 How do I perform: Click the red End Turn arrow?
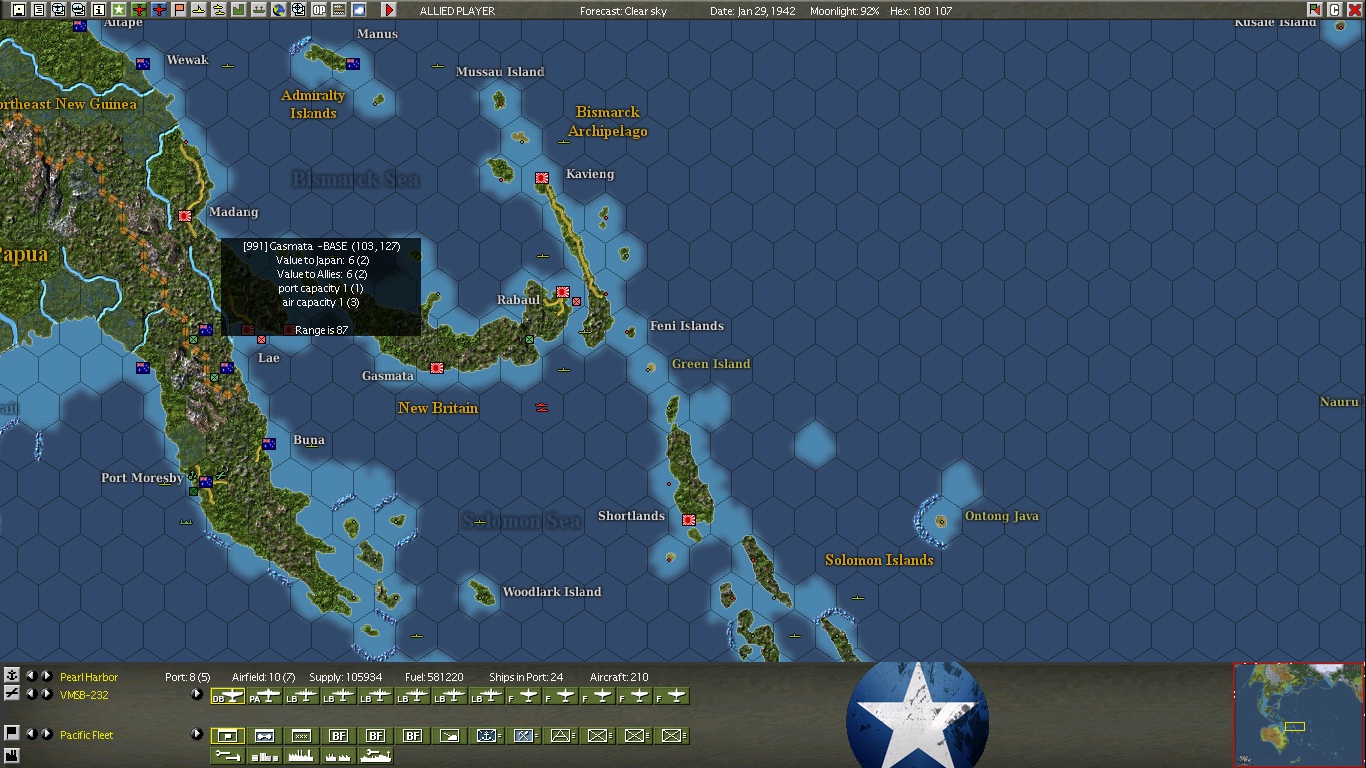[389, 10]
